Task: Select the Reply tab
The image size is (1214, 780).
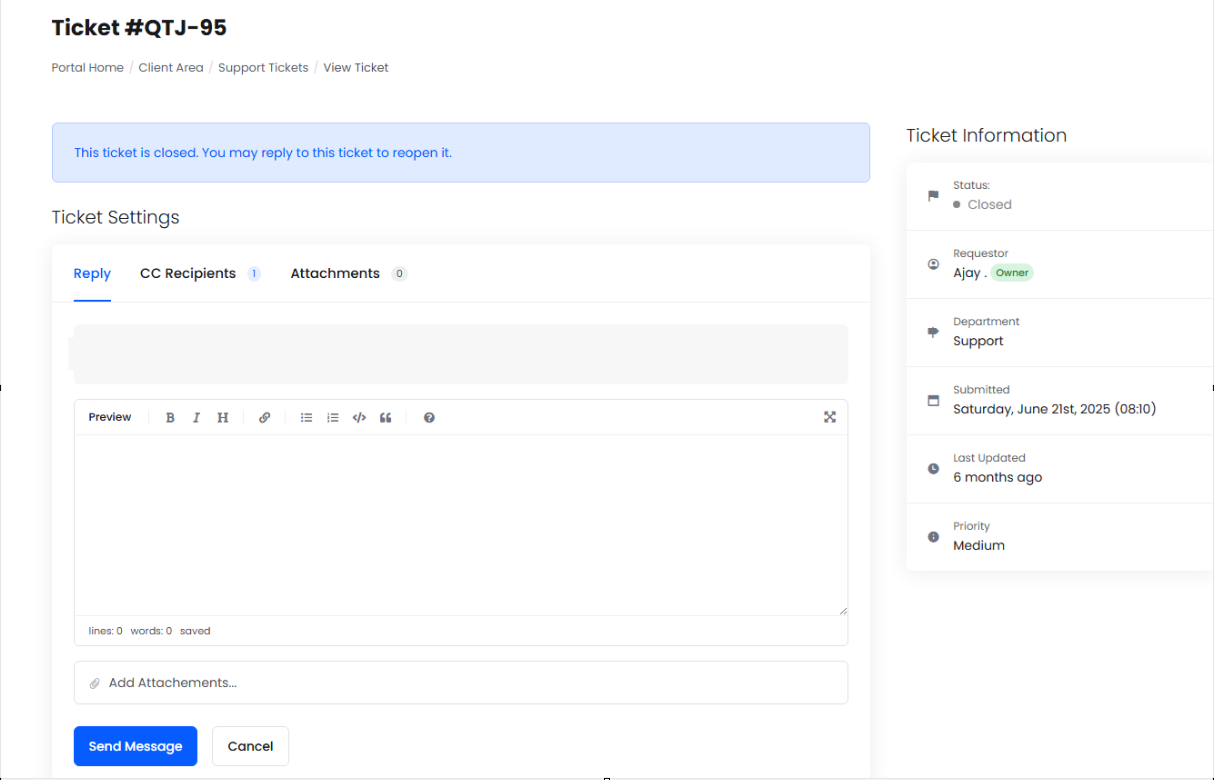Action: [92, 273]
